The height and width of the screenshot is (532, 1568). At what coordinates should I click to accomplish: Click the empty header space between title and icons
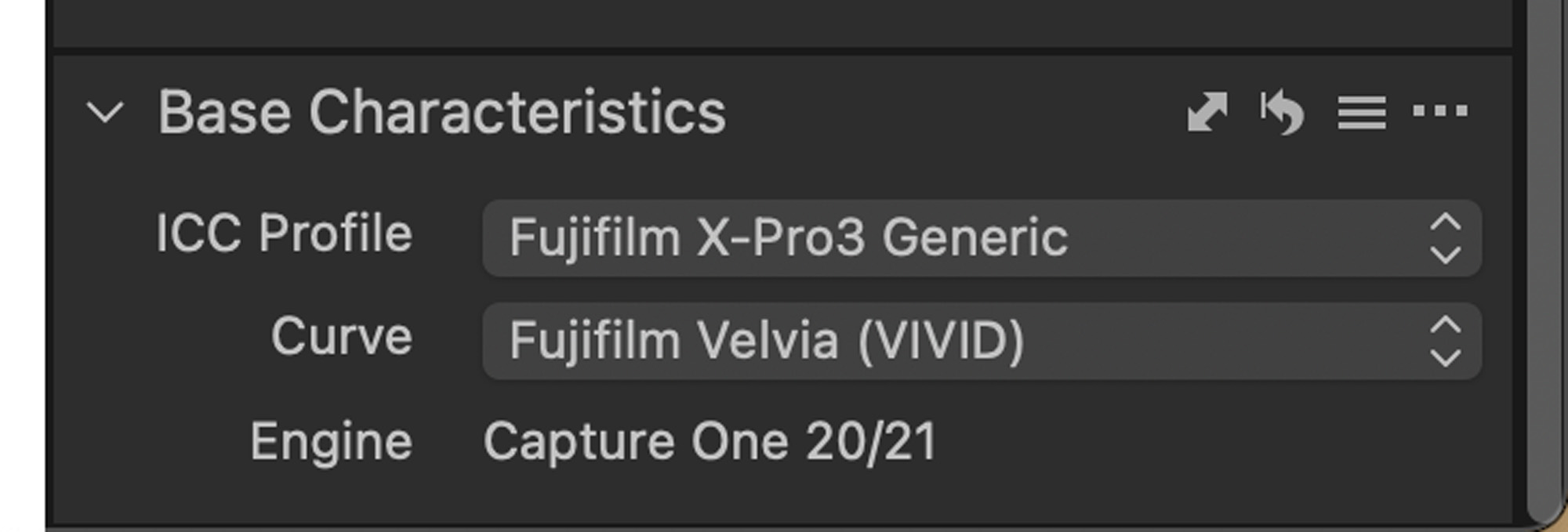click(x=949, y=113)
